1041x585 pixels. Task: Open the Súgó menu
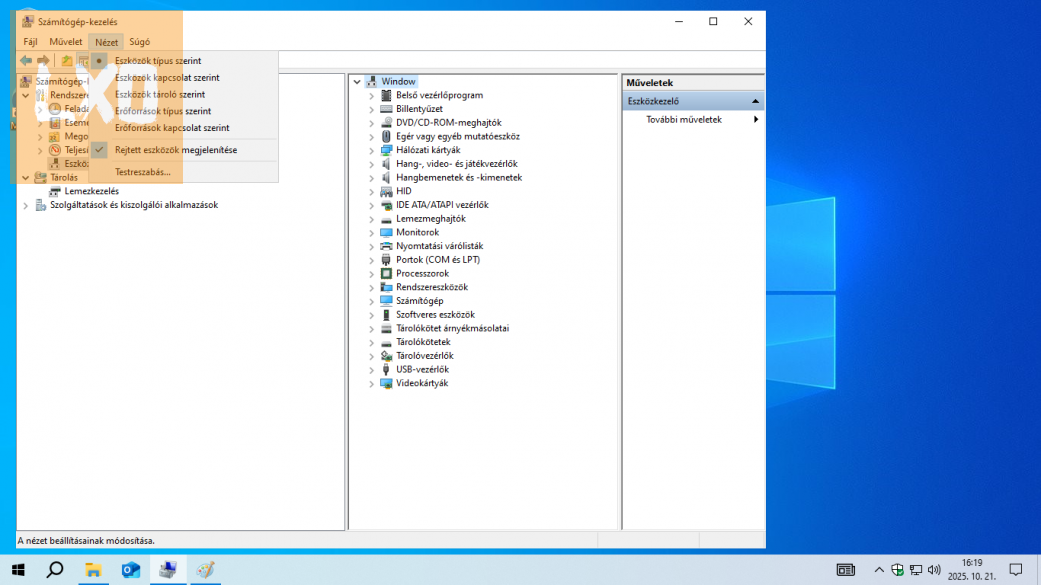[139, 42]
